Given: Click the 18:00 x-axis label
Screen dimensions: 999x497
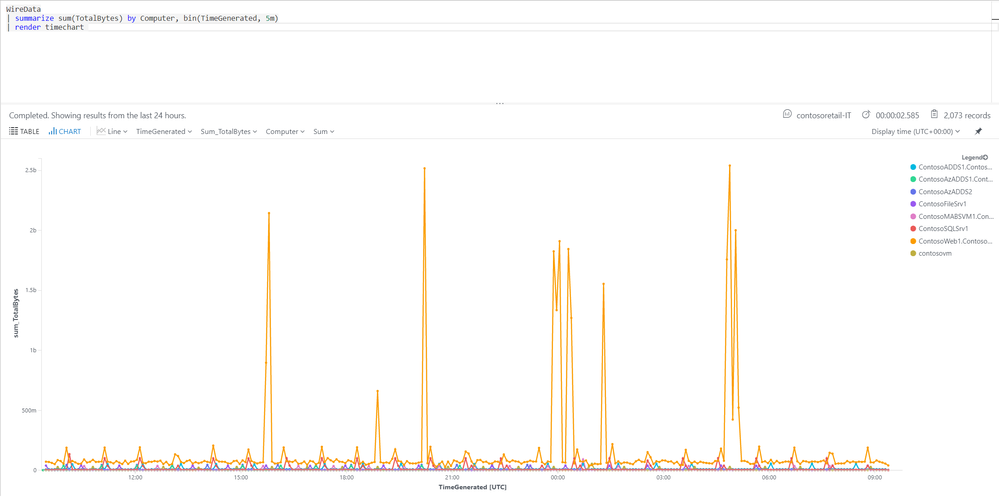Looking at the screenshot, I should click(347, 477).
